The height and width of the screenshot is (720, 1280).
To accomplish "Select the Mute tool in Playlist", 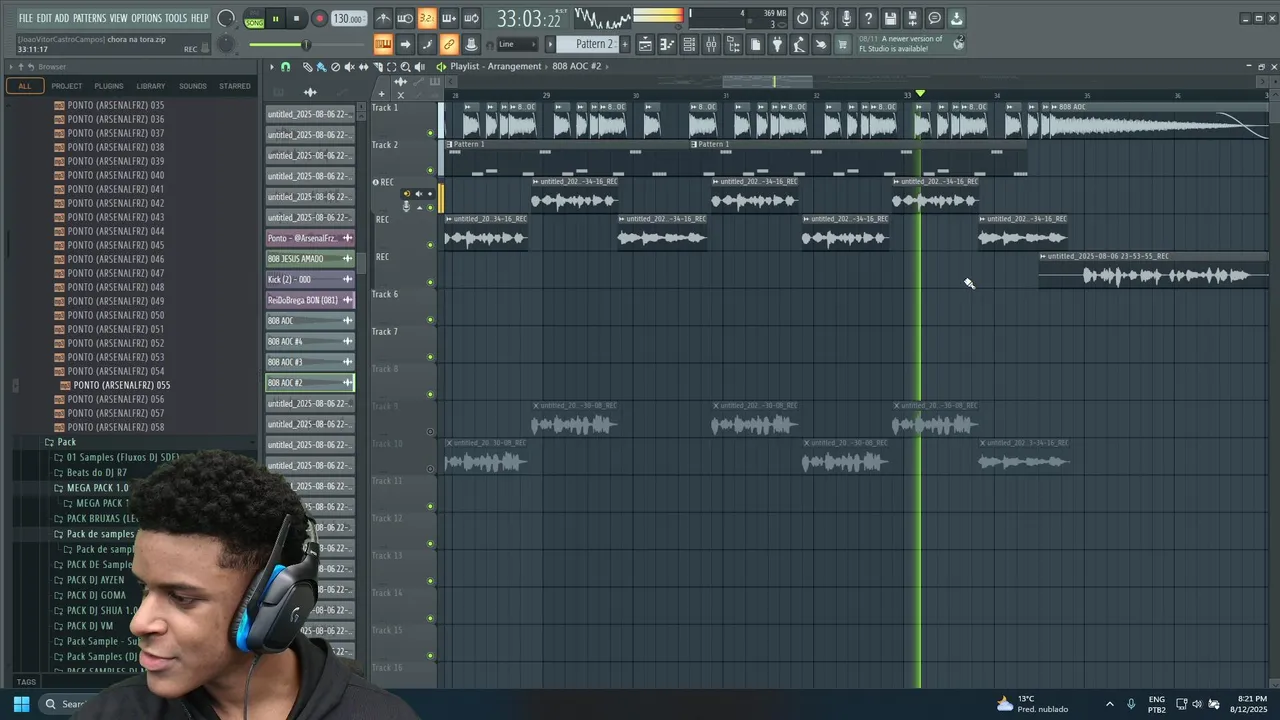I will click(349, 67).
